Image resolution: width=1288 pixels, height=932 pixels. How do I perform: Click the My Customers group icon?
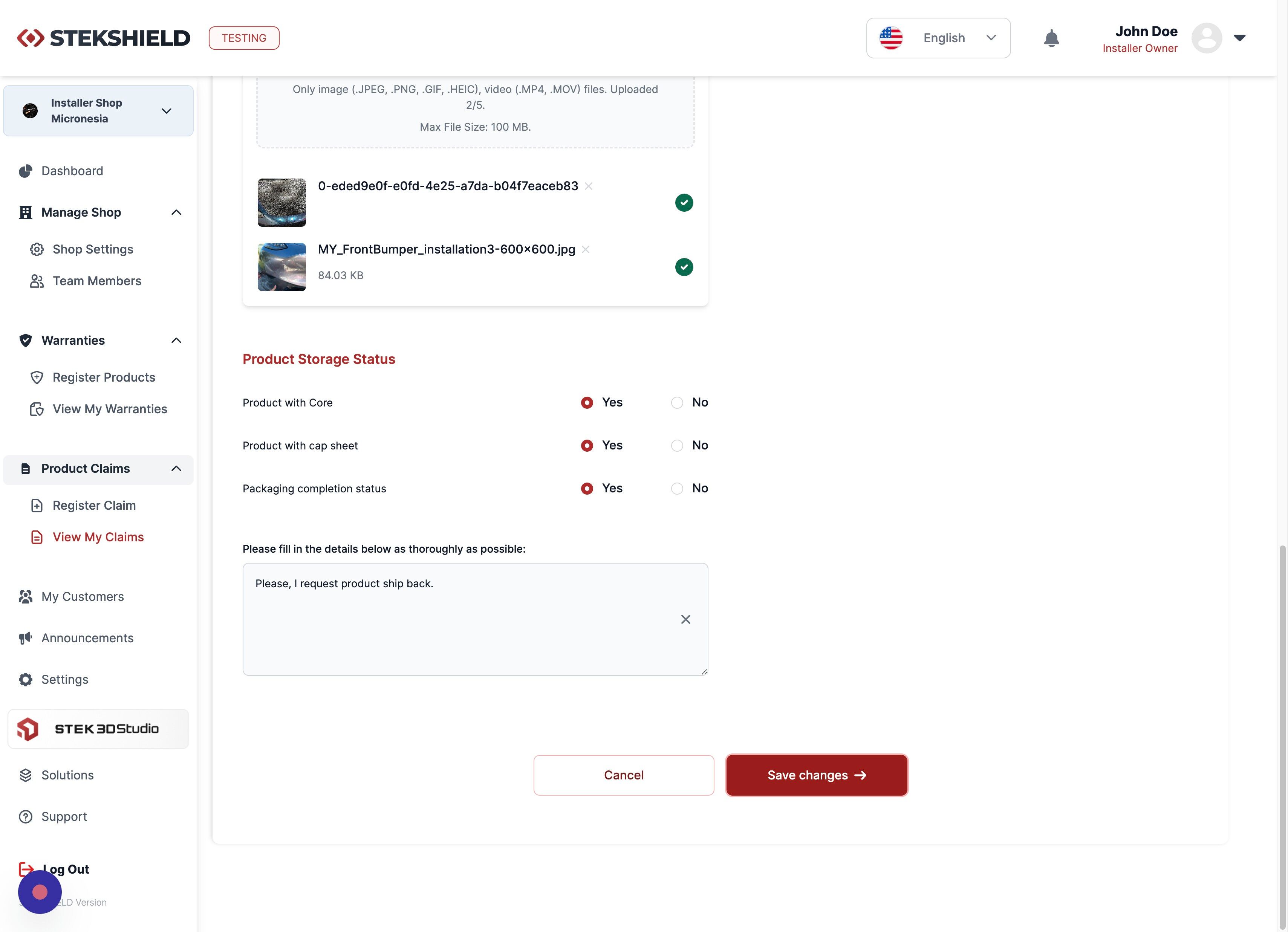coord(26,597)
